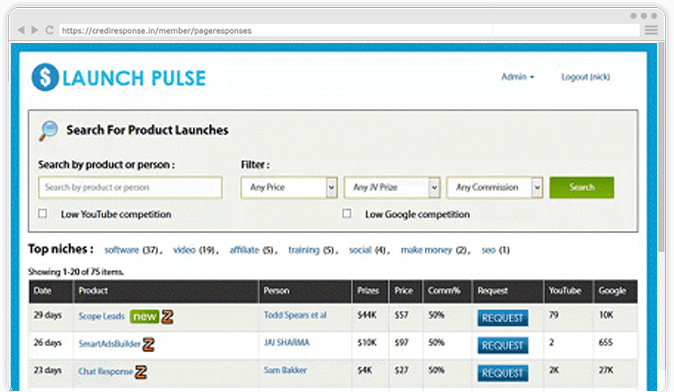Viewport: 674px width, 392px height.
Task: Filter by the make money niche
Action: [426, 250]
